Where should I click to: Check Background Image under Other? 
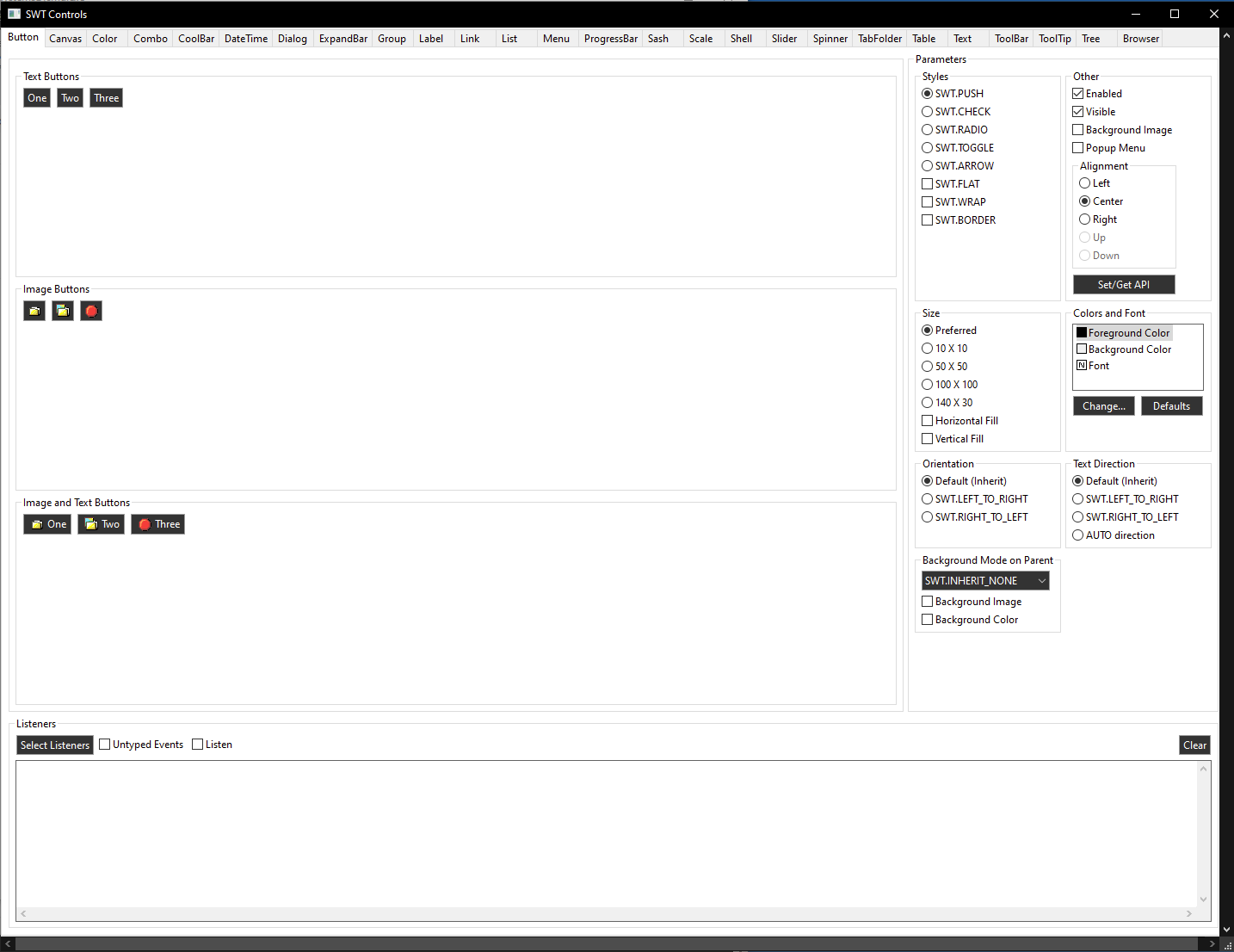(1122, 130)
